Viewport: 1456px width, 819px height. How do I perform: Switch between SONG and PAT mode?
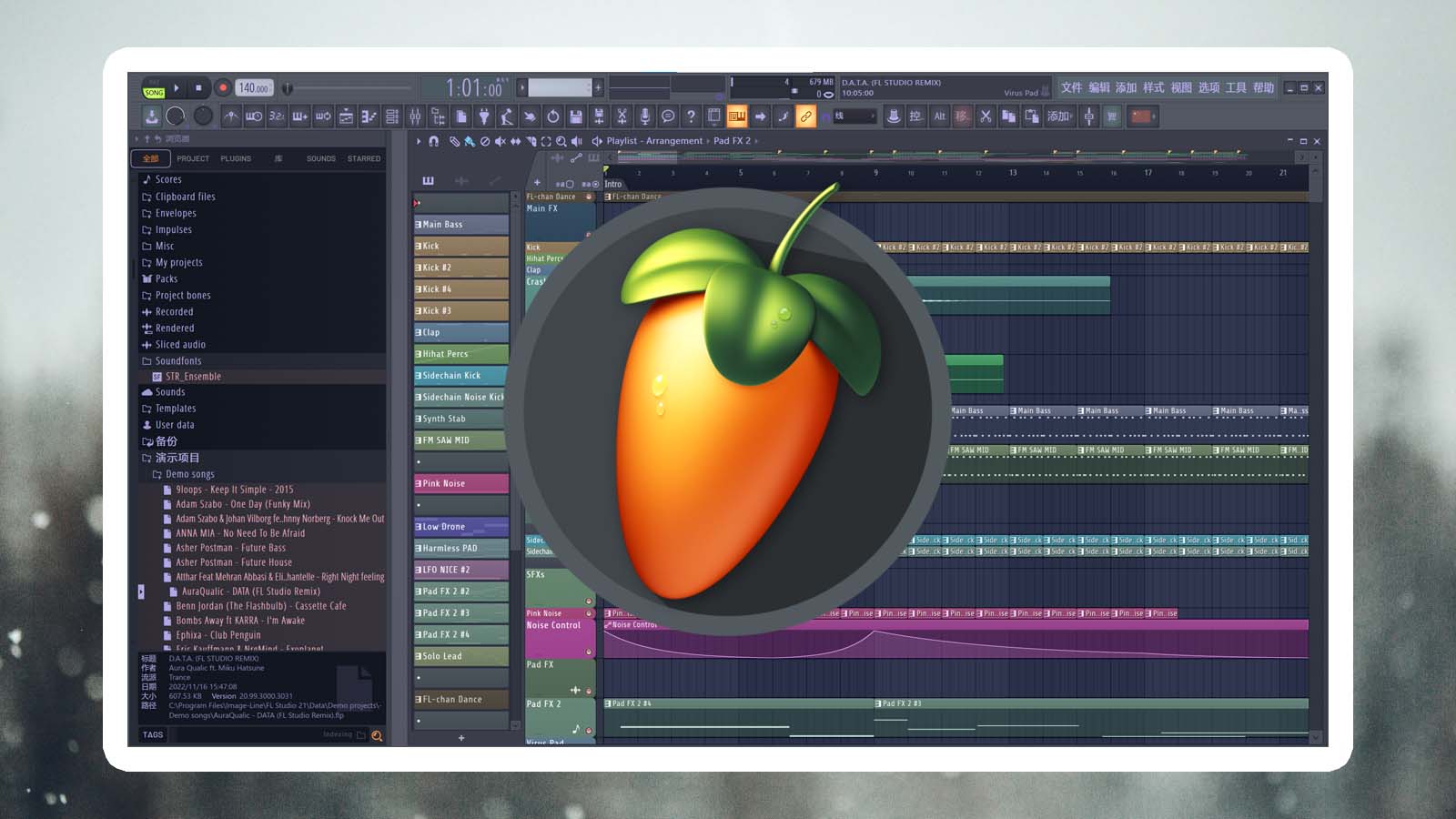154,89
